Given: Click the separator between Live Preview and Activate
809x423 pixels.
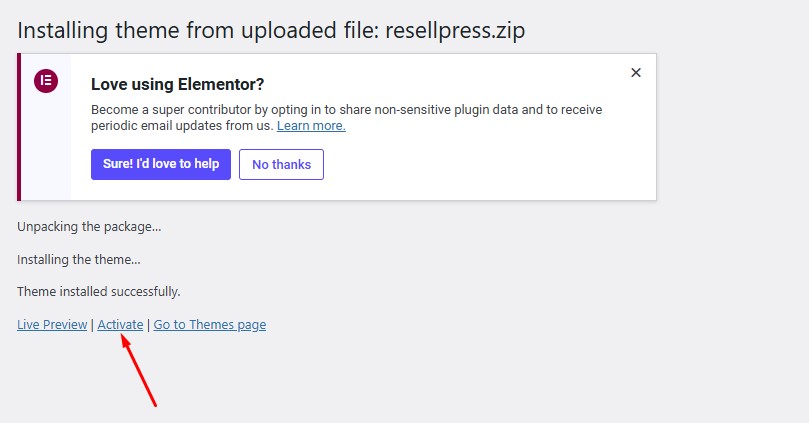Looking at the screenshot, I should click(x=92, y=325).
